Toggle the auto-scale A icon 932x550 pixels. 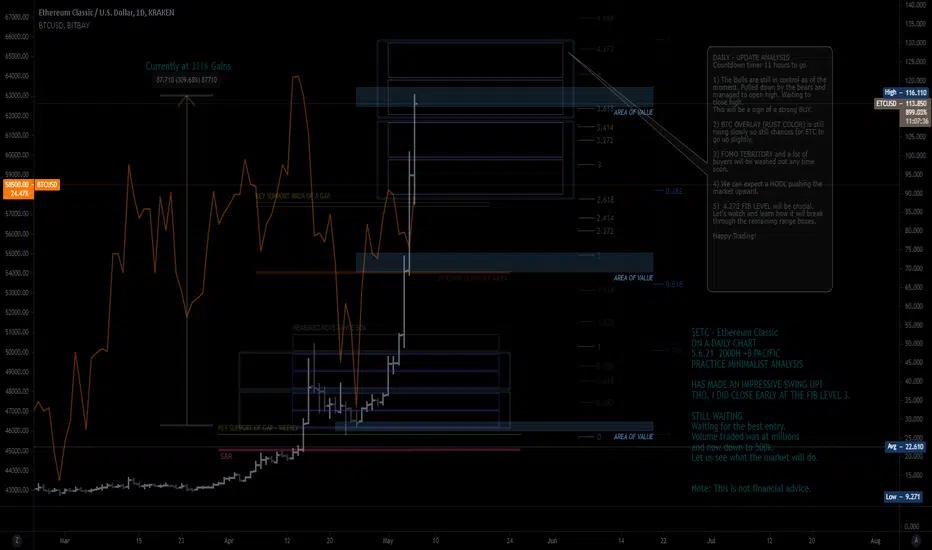click(x=915, y=540)
